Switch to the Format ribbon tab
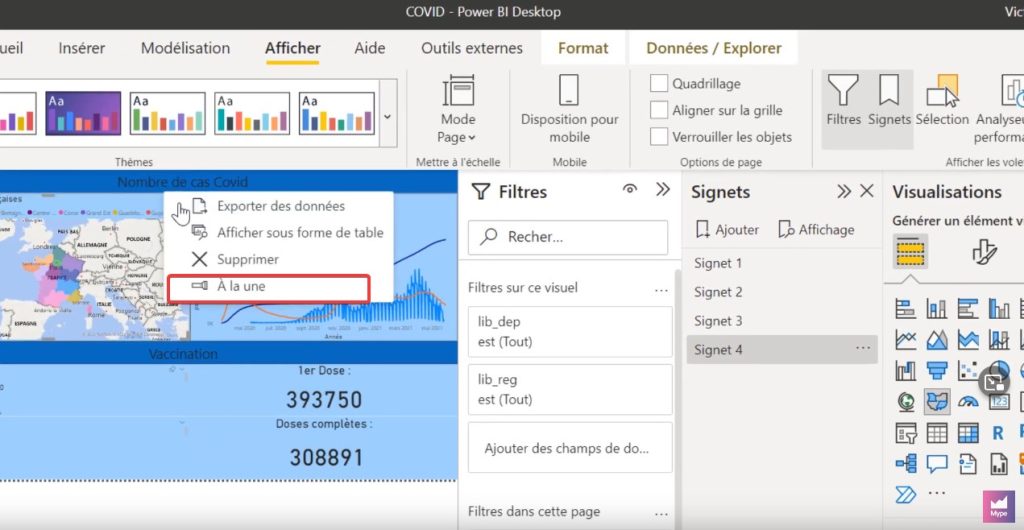This screenshot has width=1024, height=530. click(583, 48)
